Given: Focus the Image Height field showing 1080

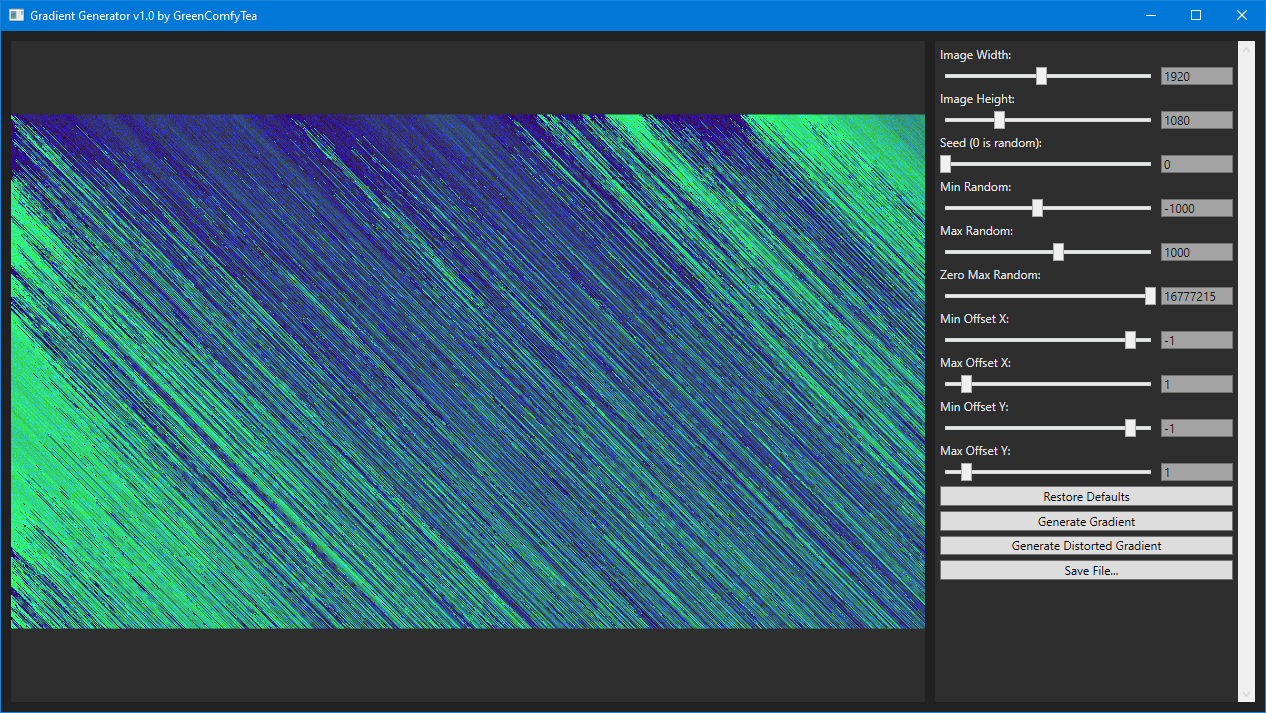Looking at the screenshot, I should point(1196,120).
